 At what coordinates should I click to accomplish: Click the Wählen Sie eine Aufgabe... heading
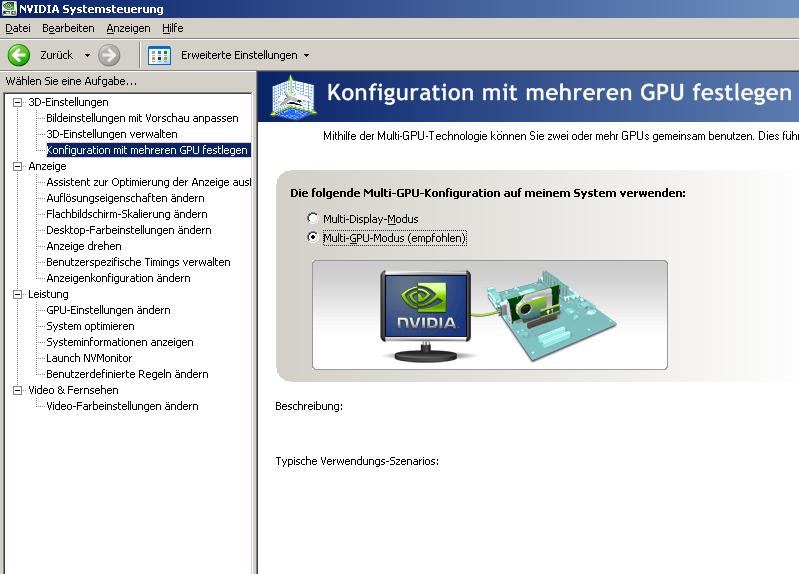pyautogui.click(x=71, y=81)
